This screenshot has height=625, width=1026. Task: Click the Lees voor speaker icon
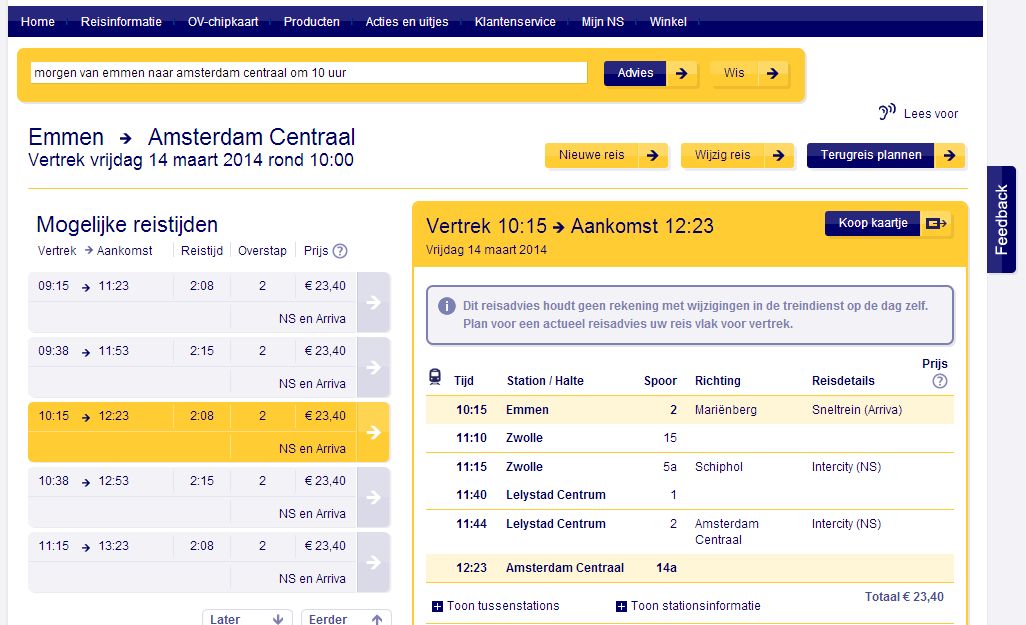(x=887, y=113)
